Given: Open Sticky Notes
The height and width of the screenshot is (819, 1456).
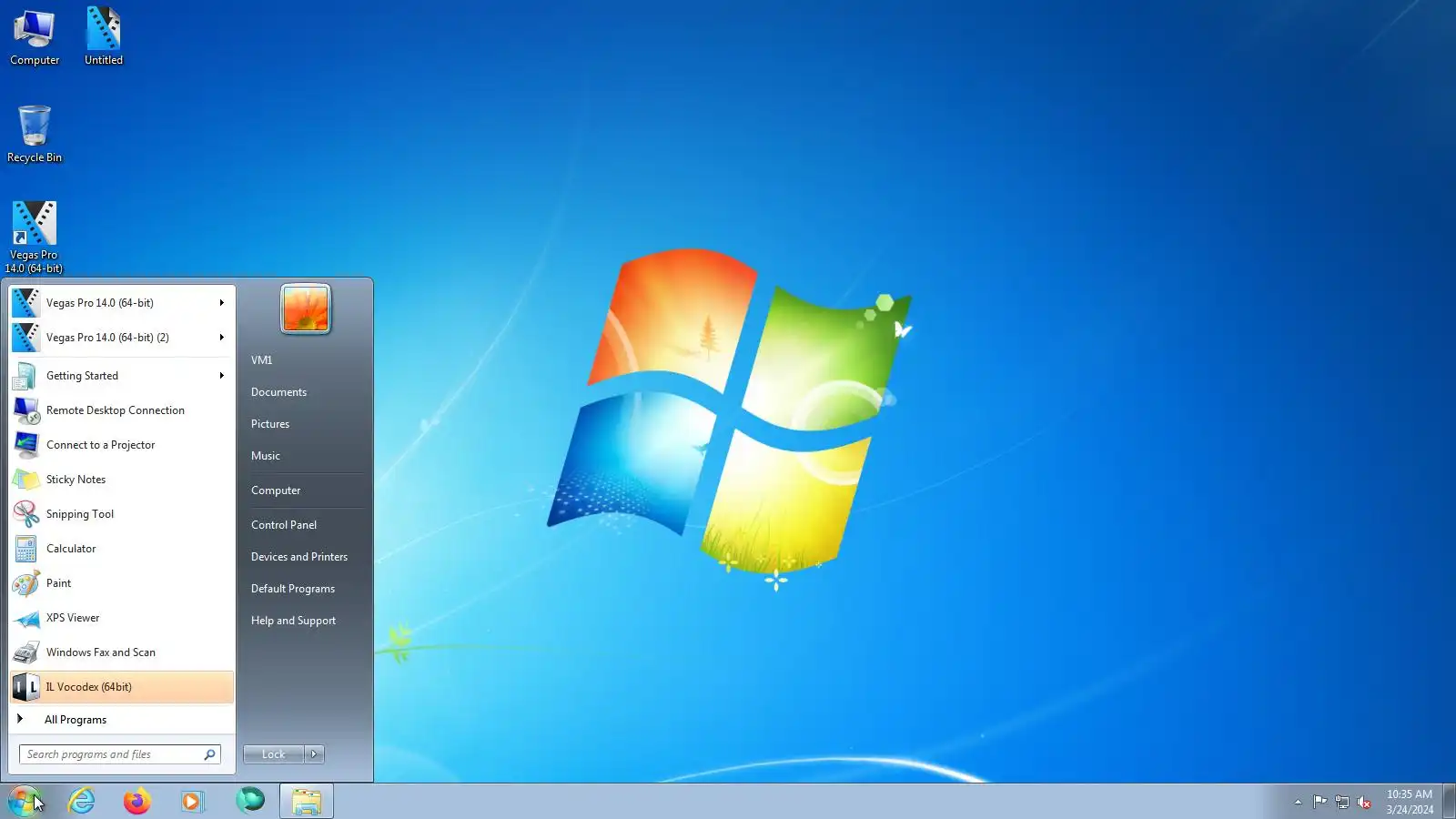Looking at the screenshot, I should coord(122,480).
